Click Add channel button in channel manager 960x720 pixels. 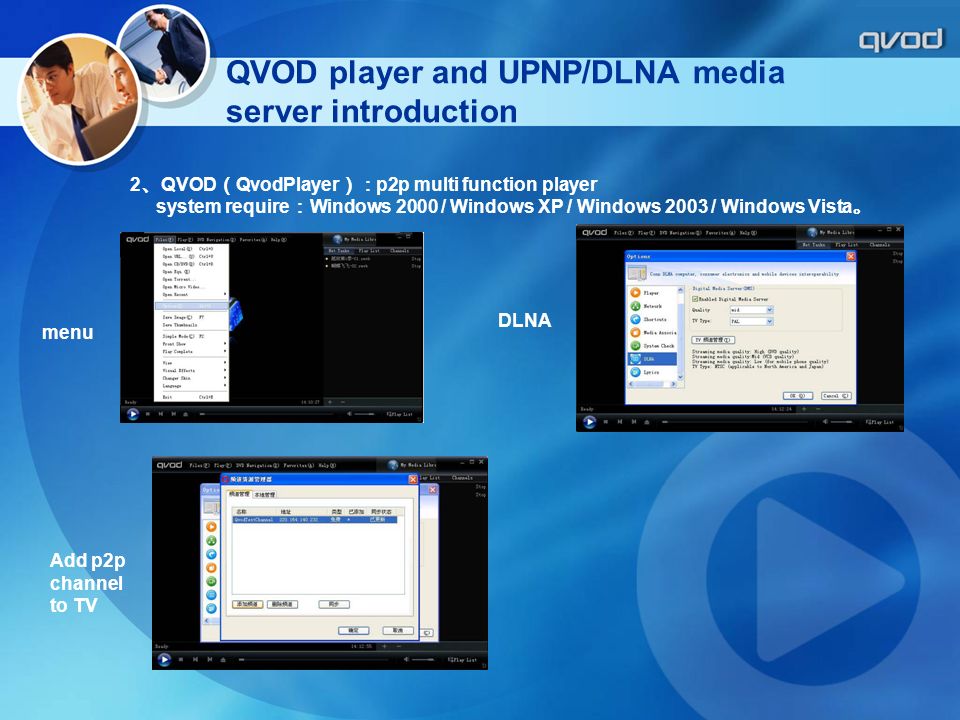point(247,604)
